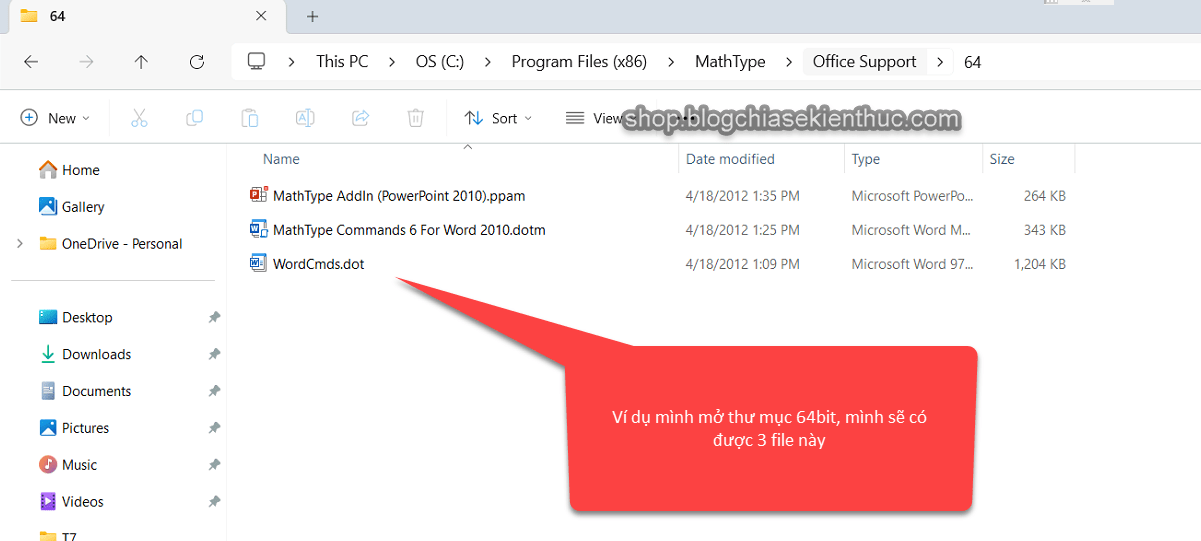This screenshot has height=541, width=1201.
Task: Open Pictures quick access folder
Action: pos(75,428)
